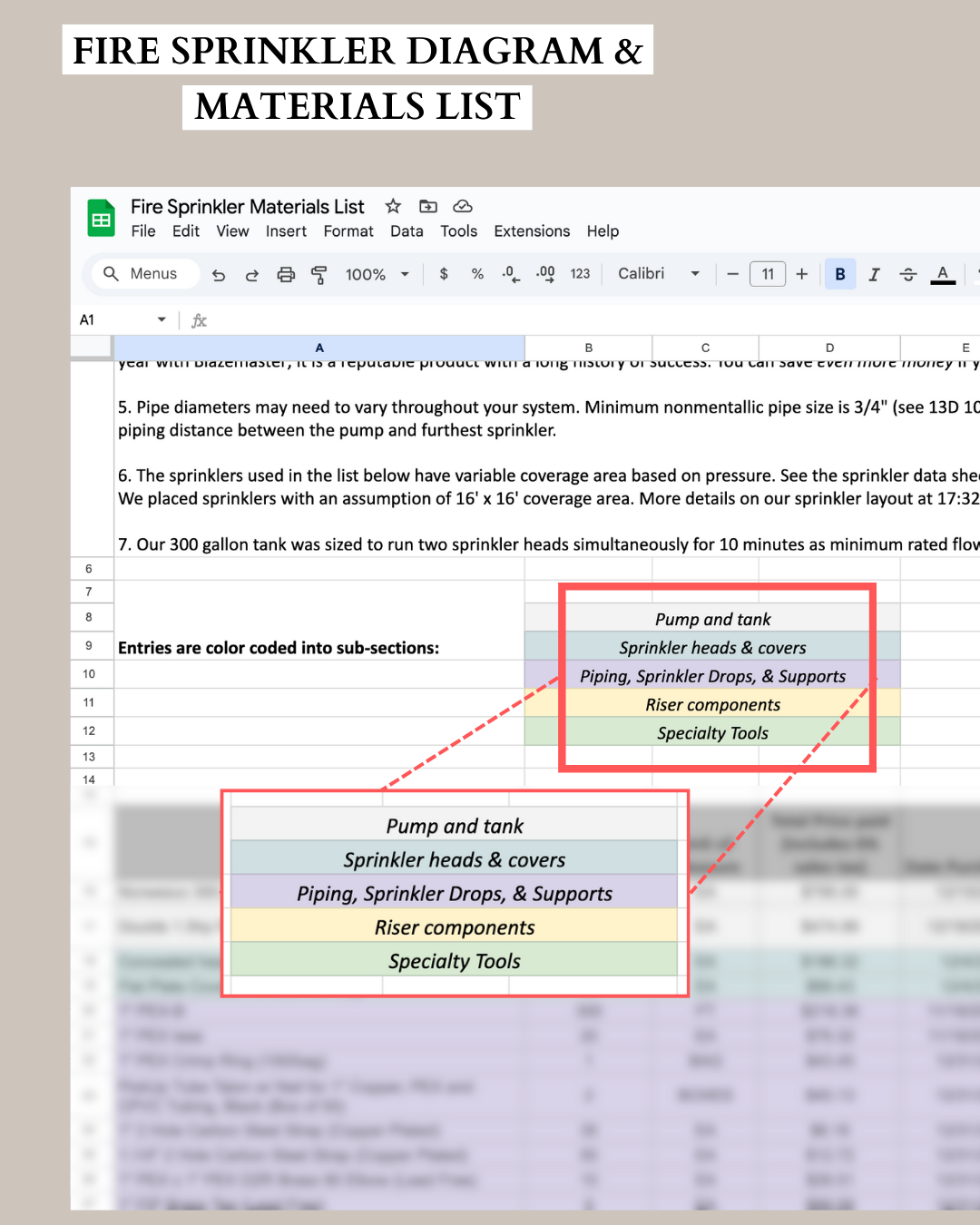
Task: Toggle bold formatting
Action: 840,274
